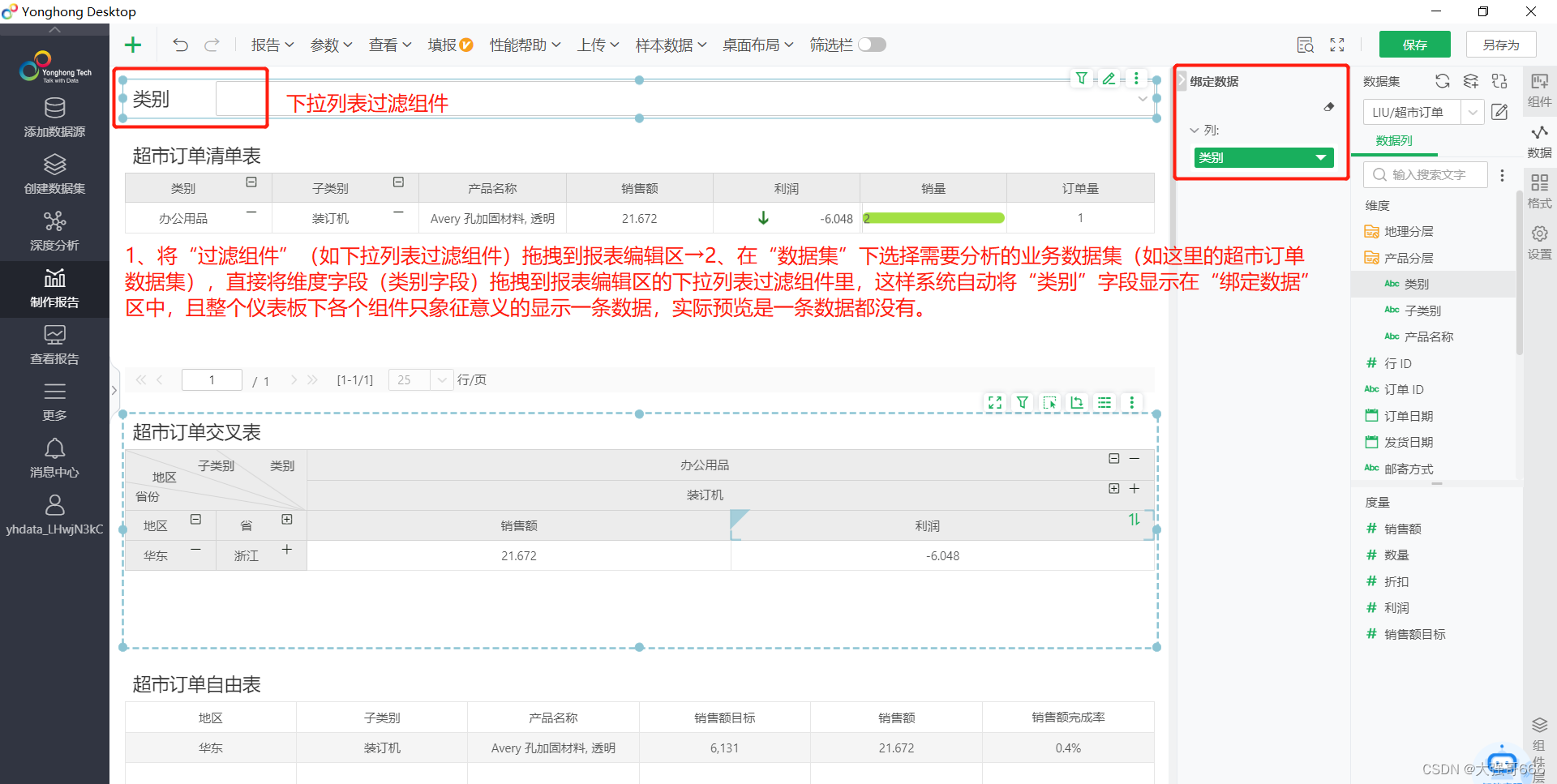Image resolution: width=1557 pixels, height=784 pixels.
Task: Open 消息中心 notifications
Action: pyautogui.click(x=54, y=459)
